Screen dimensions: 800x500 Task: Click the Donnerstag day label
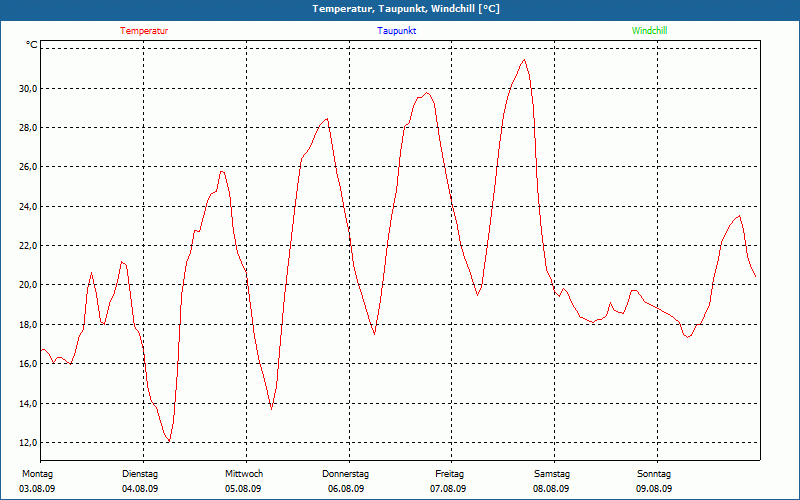pyautogui.click(x=345, y=474)
